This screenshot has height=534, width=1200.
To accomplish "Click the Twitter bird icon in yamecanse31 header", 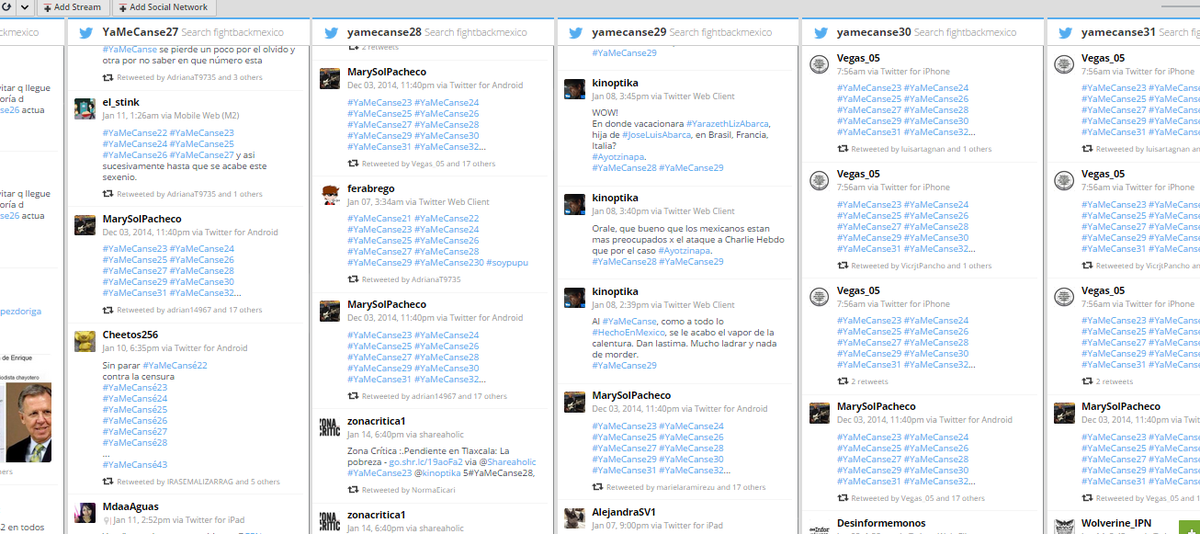I will tap(1064, 32).
